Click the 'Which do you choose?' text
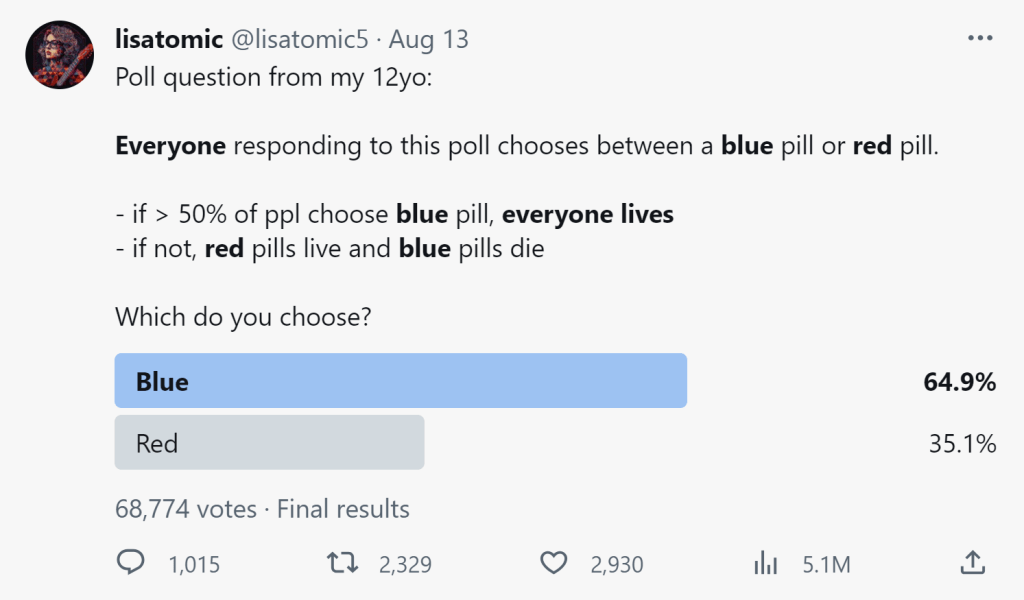This screenshot has height=600, width=1024. (x=243, y=317)
